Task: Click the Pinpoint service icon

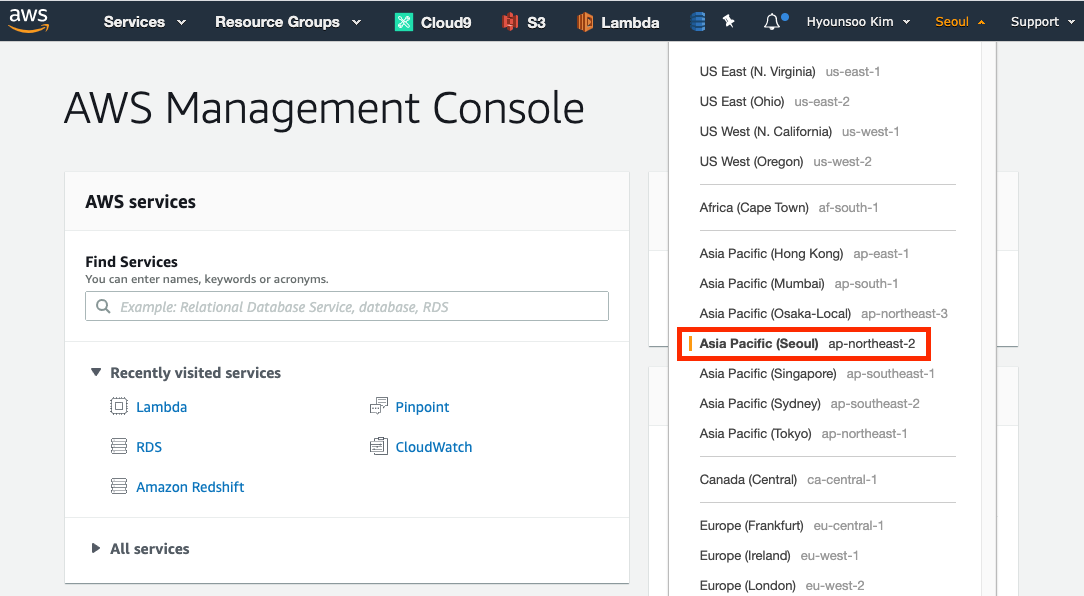Action: [x=379, y=406]
